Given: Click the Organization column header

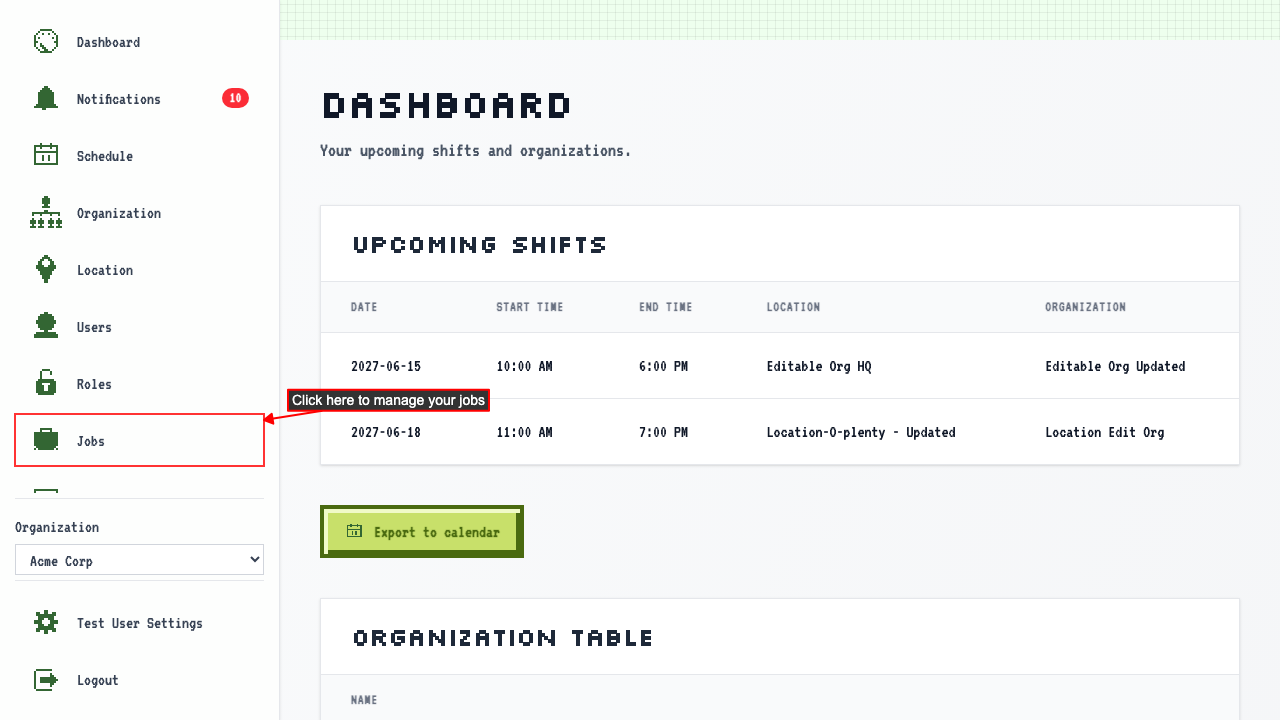Looking at the screenshot, I should click(x=1085, y=307).
